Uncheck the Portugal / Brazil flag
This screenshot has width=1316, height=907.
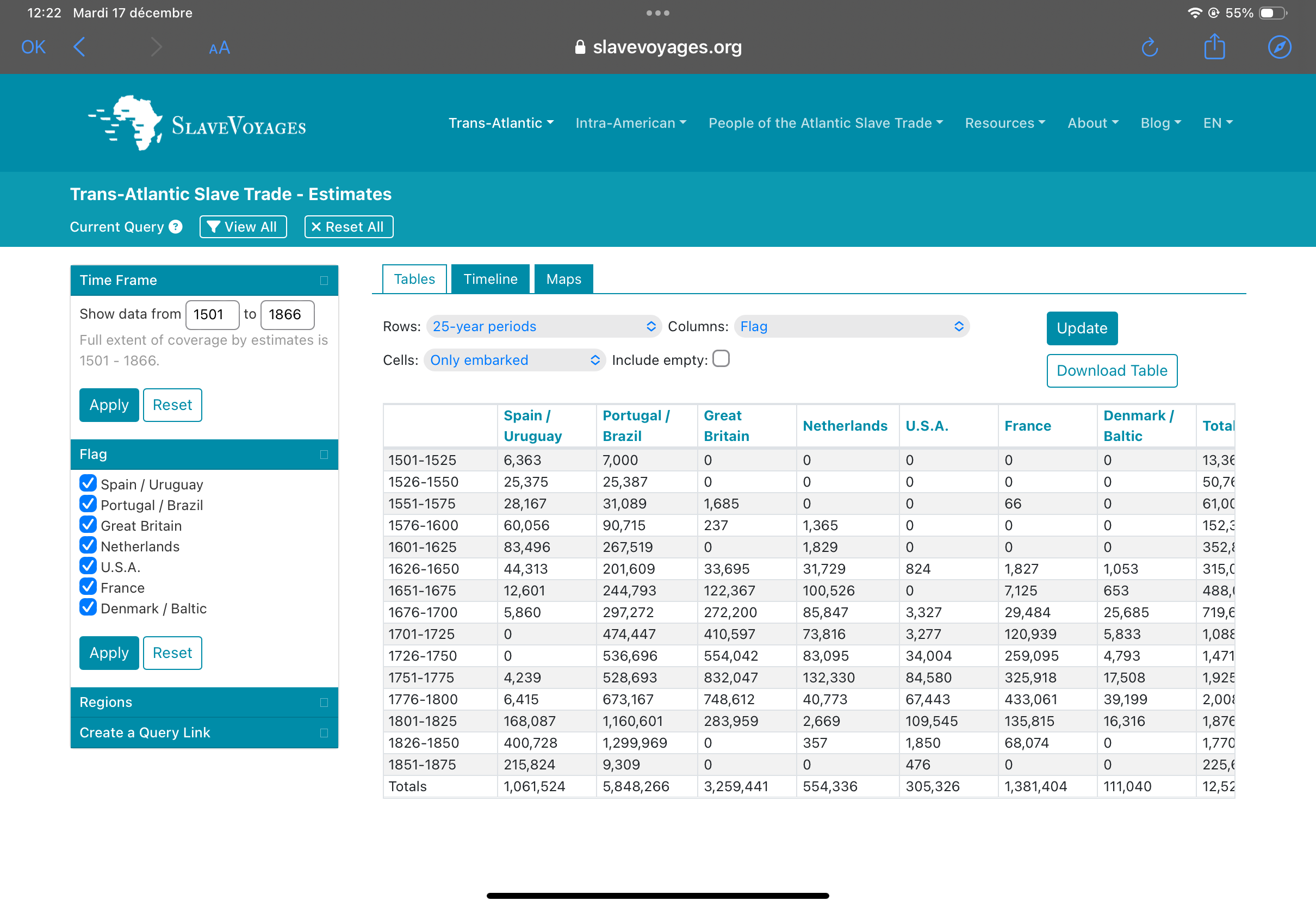tap(88, 504)
